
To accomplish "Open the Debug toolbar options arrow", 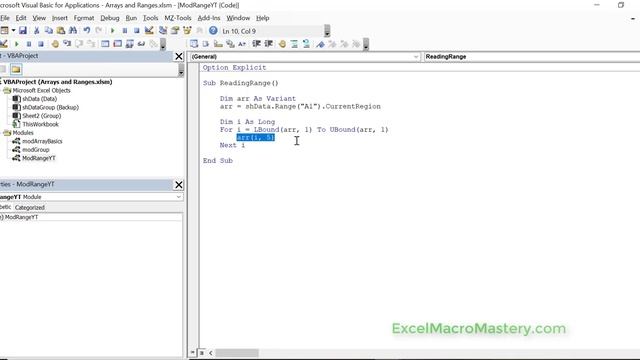I will click(x=163, y=44).
